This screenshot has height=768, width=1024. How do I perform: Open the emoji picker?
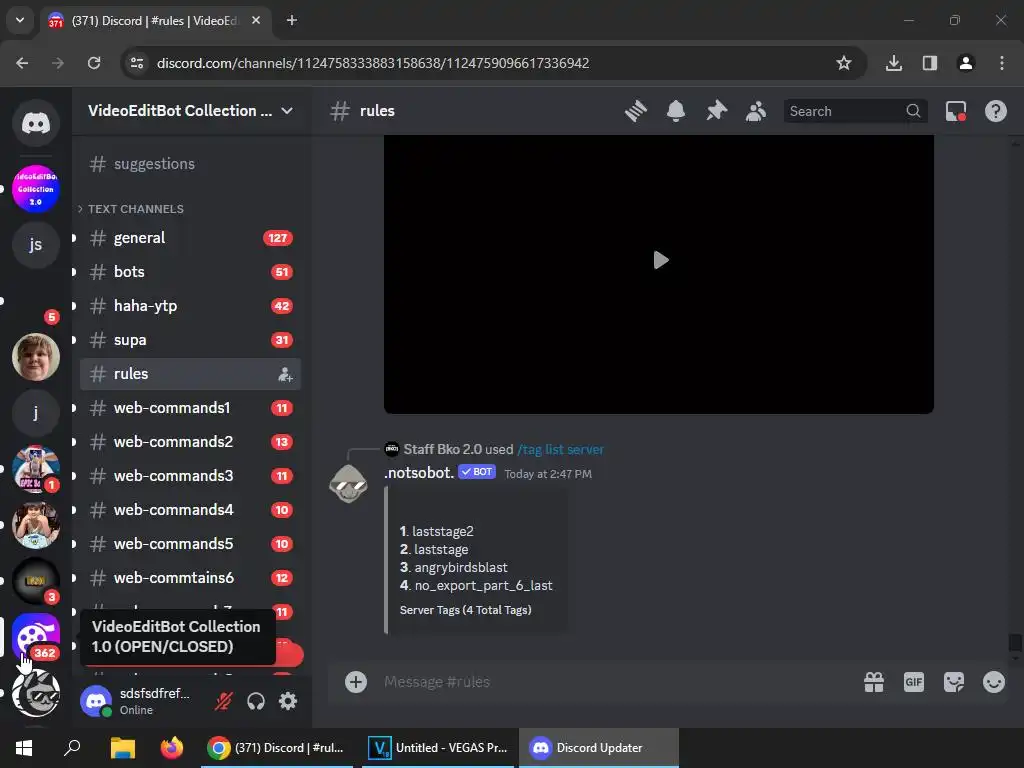coord(994,682)
